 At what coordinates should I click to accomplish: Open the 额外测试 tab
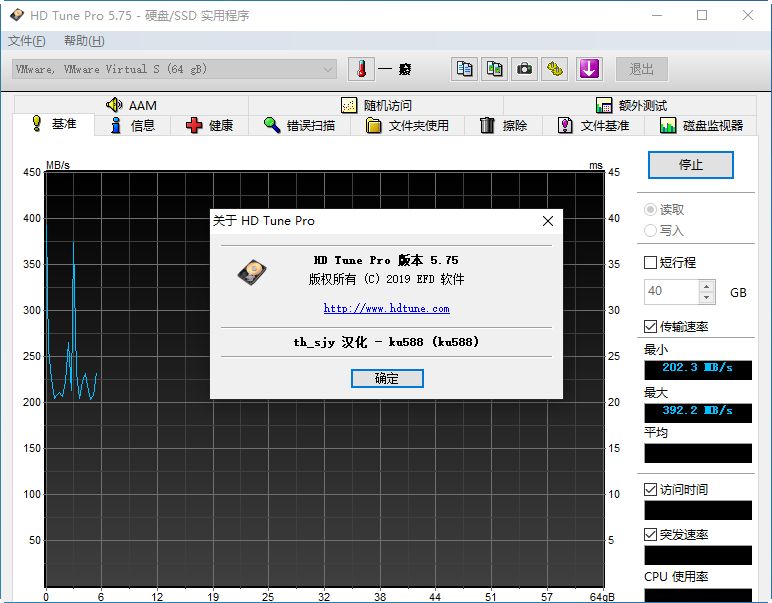tap(631, 105)
